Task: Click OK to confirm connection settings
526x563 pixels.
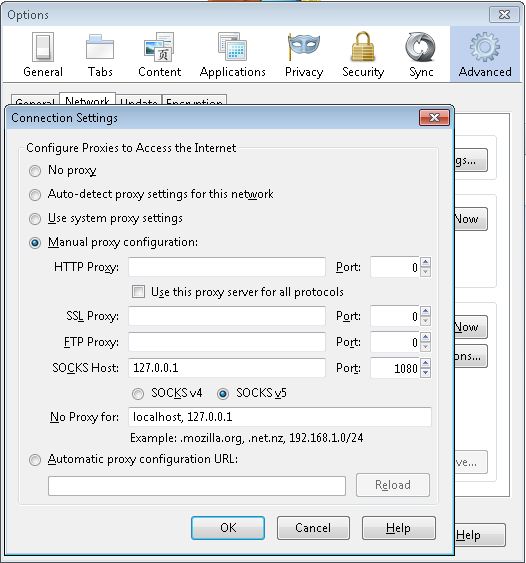Action: coord(228,528)
